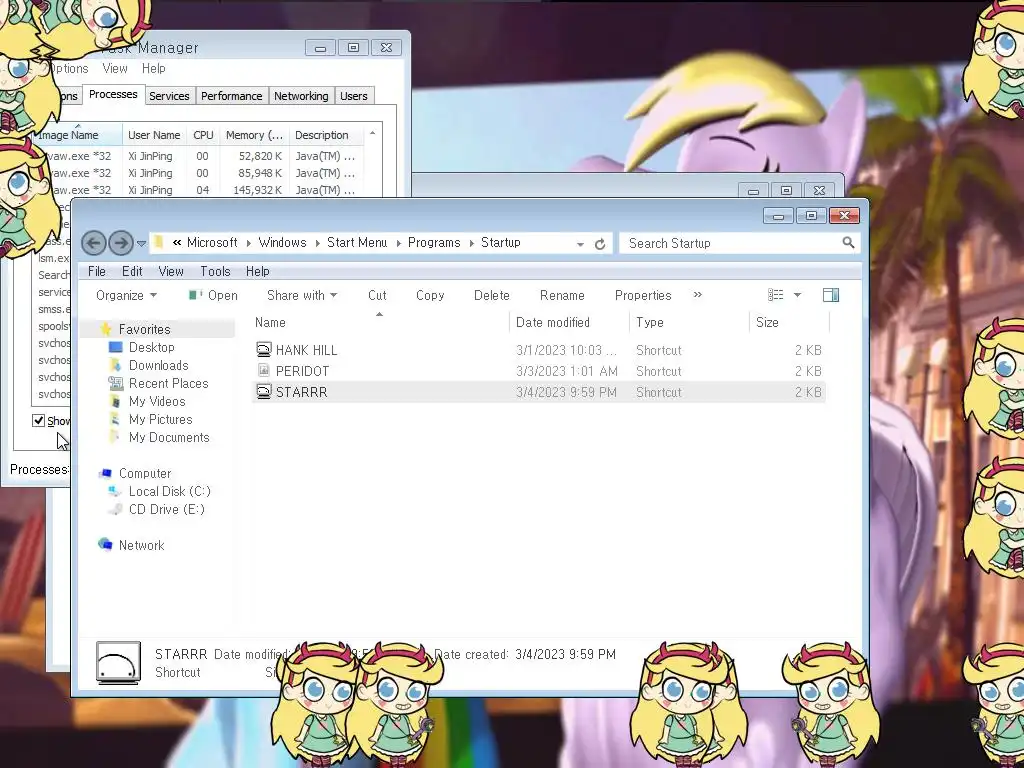Viewport: 1024px width, 768px height.
Task: Select Network in navigation pane
Action: [x=141, y=545]
